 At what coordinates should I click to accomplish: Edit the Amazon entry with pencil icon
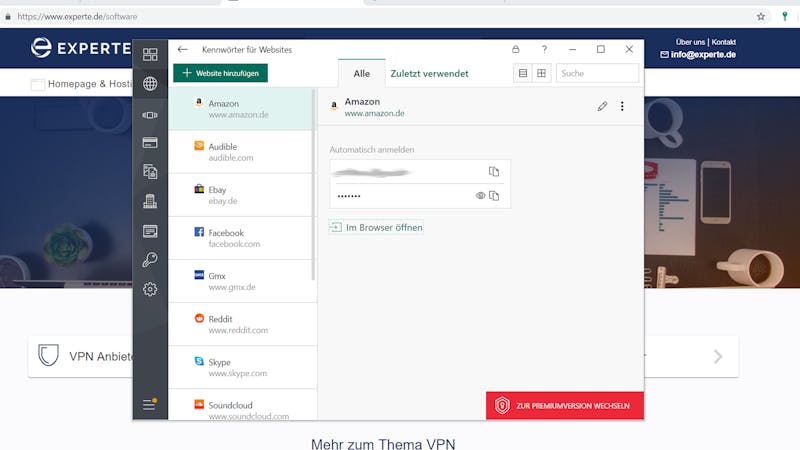pos(603,106)
